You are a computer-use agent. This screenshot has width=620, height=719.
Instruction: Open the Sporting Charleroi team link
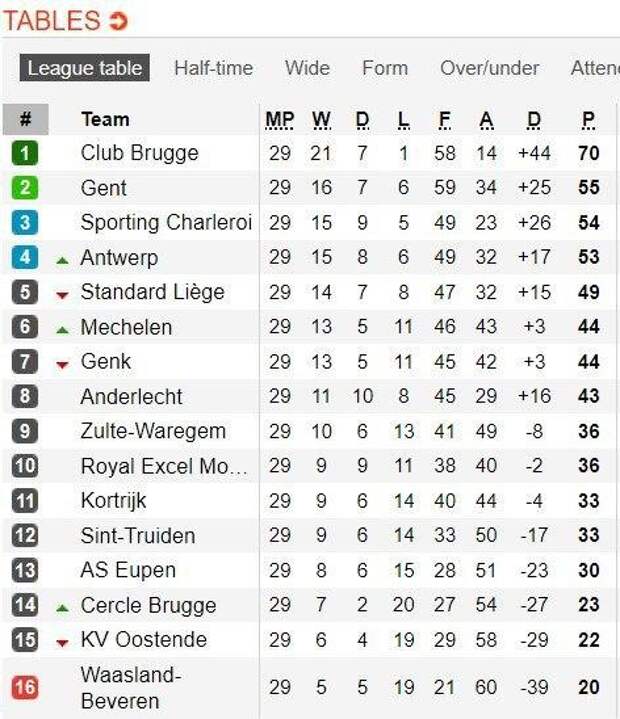(166, 222)
